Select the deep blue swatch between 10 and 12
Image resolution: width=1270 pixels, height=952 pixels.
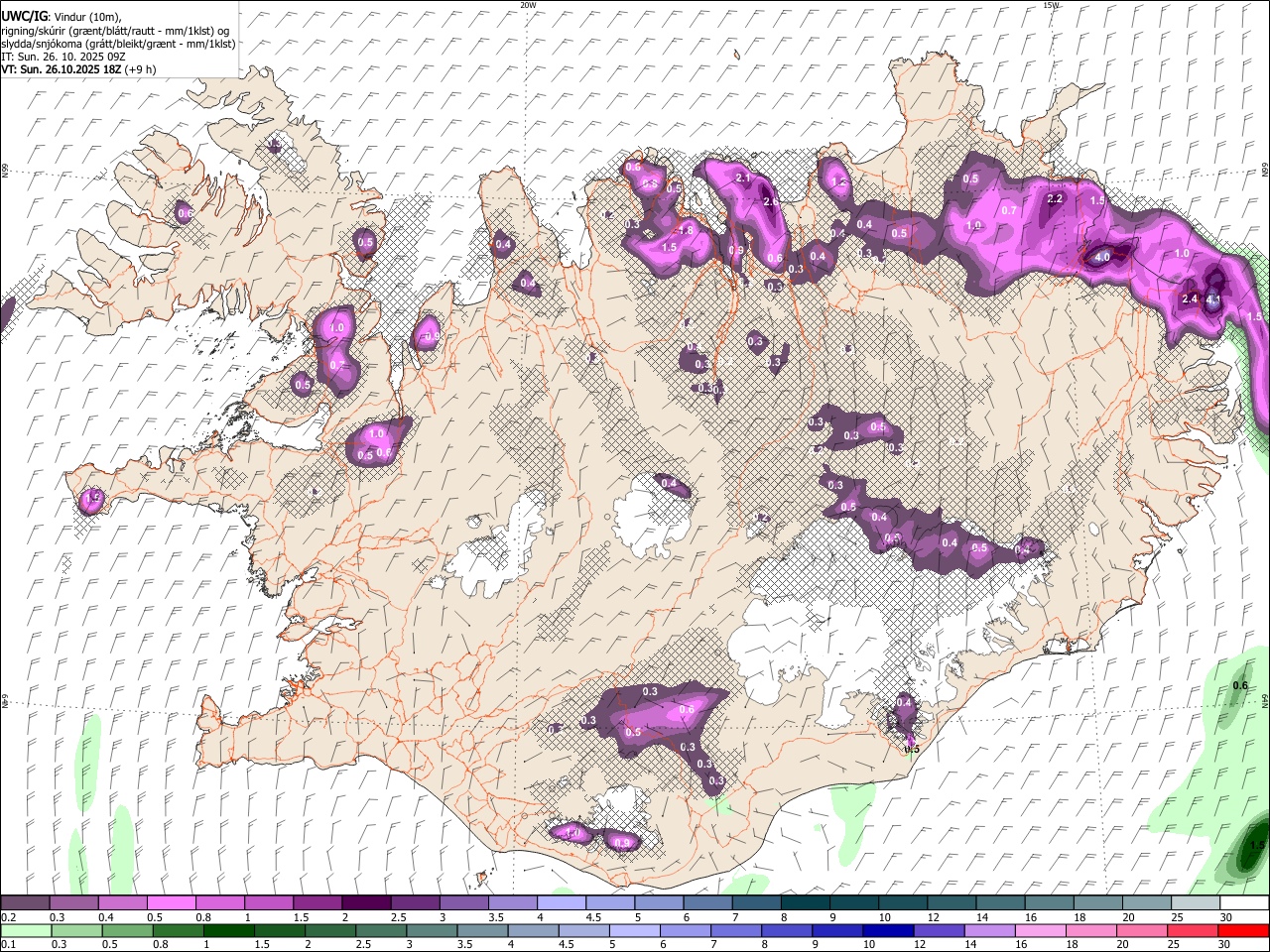coord(888,930)
